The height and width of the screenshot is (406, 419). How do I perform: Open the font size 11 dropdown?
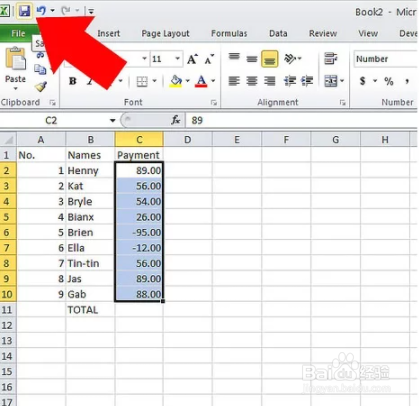coord(178,59)
